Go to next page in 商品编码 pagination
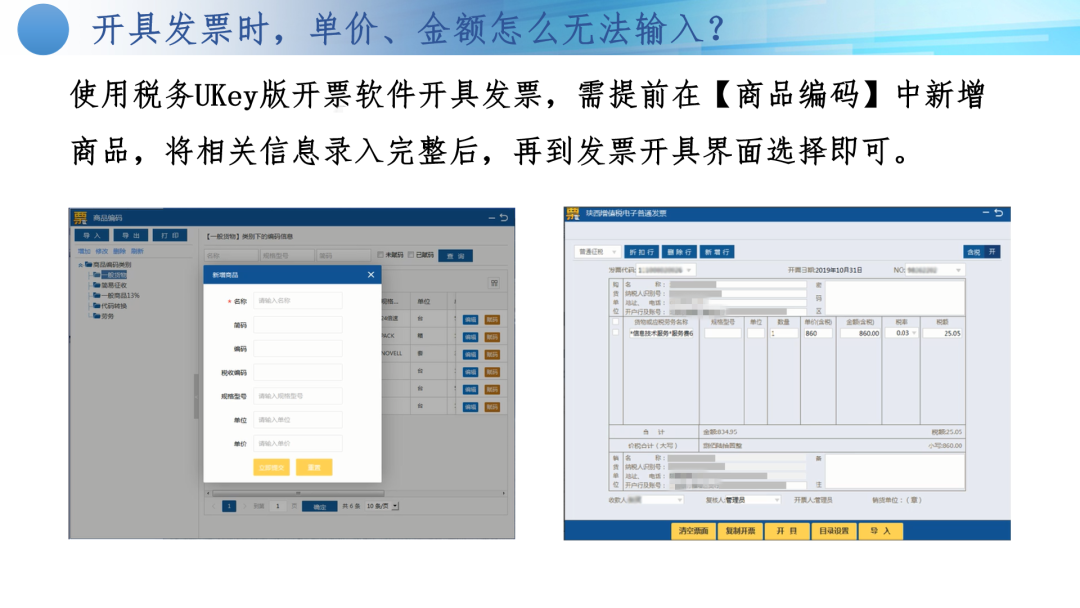 pos(245,506)
